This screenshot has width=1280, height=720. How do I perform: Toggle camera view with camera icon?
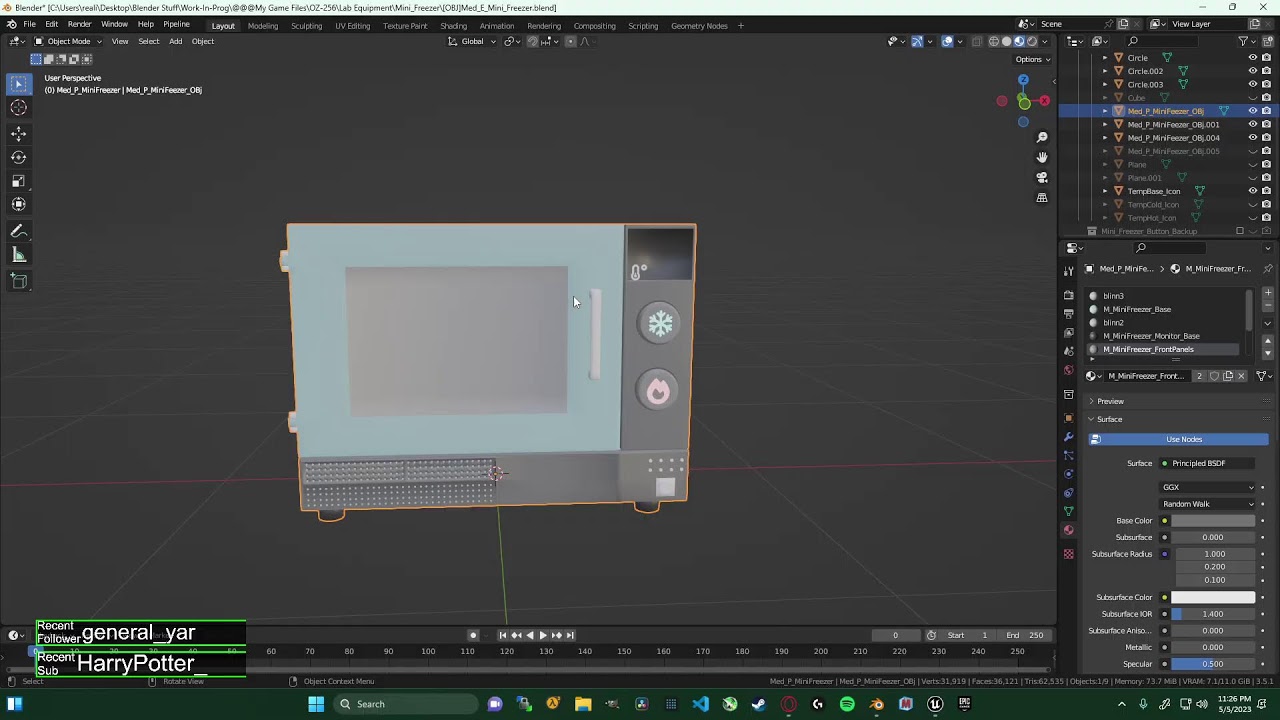[1042, 178]
